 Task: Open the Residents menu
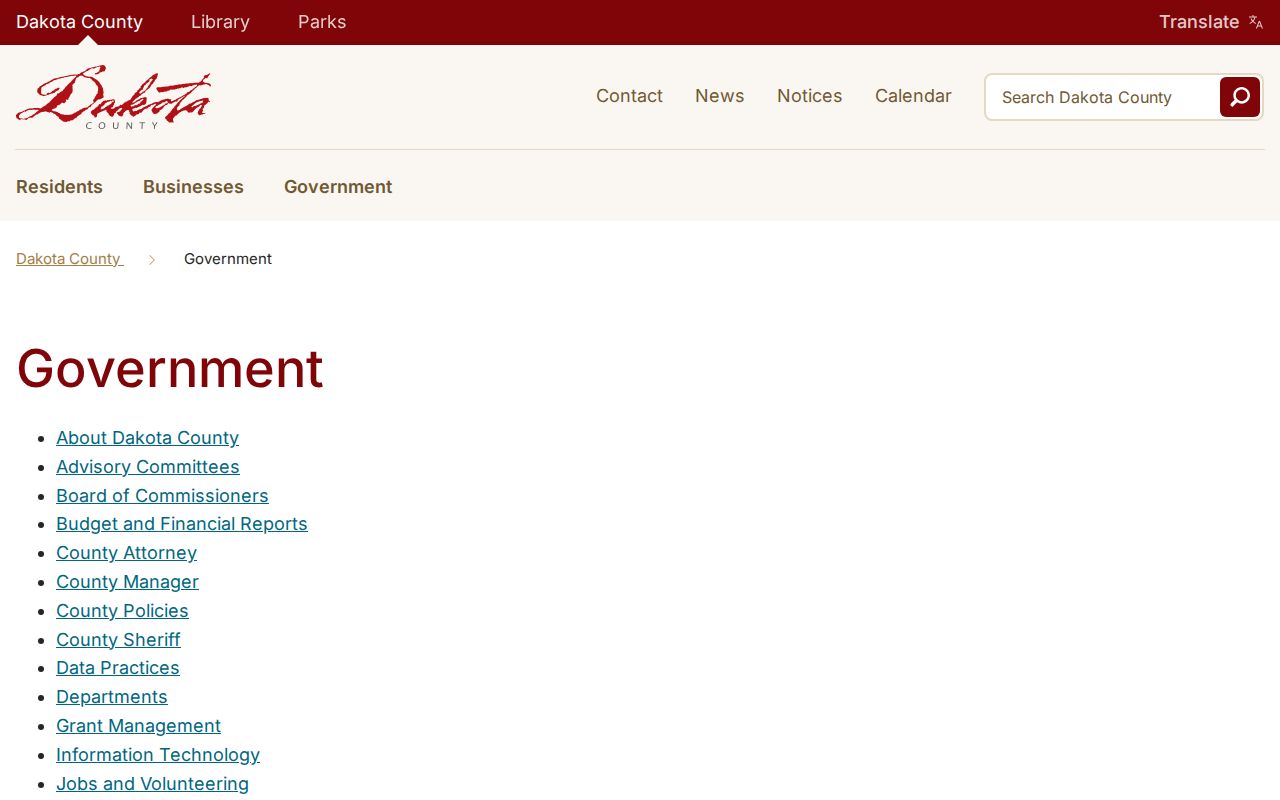59,187
